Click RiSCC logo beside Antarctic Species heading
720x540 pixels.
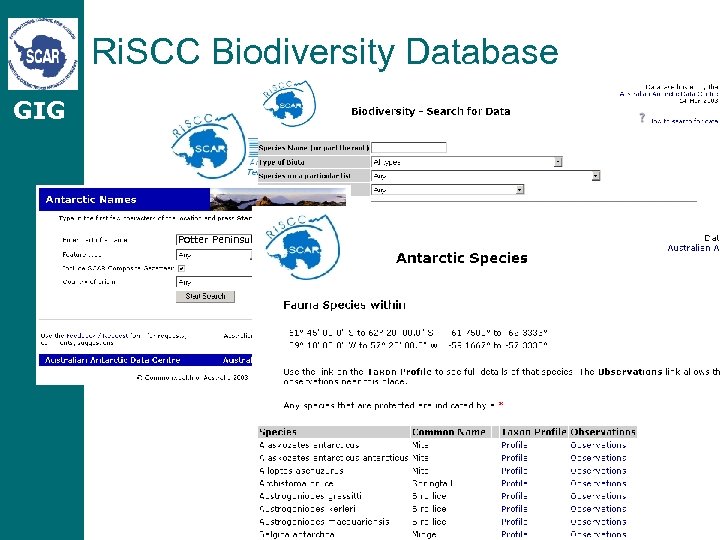point(302,247)
